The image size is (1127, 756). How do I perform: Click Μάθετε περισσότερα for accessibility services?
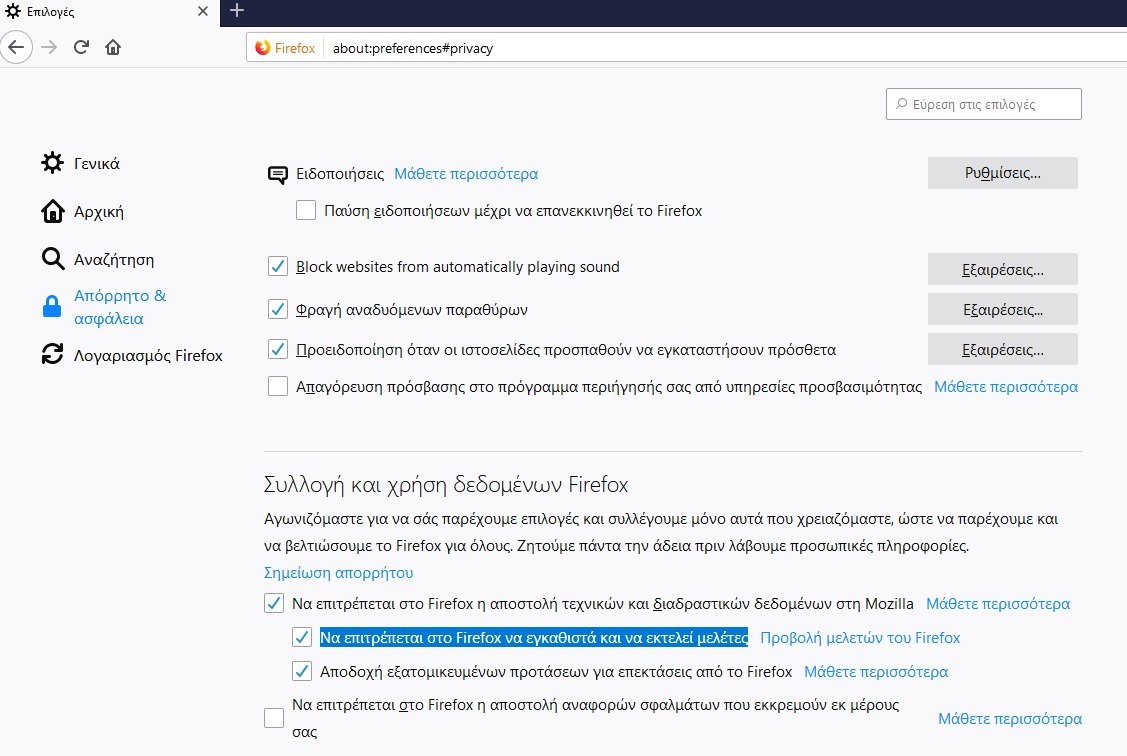pos(1006,387)
